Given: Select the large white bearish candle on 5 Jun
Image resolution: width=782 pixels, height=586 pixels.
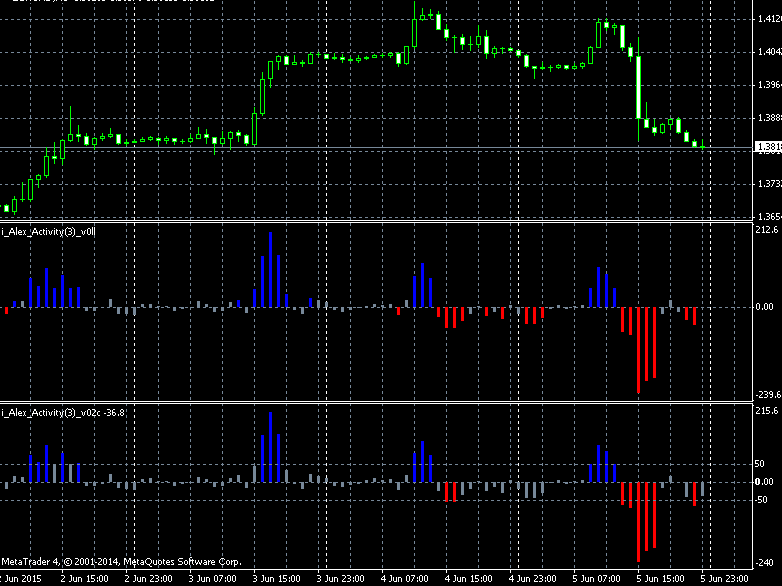Looking at the screenshot, I should click(638, 87).
